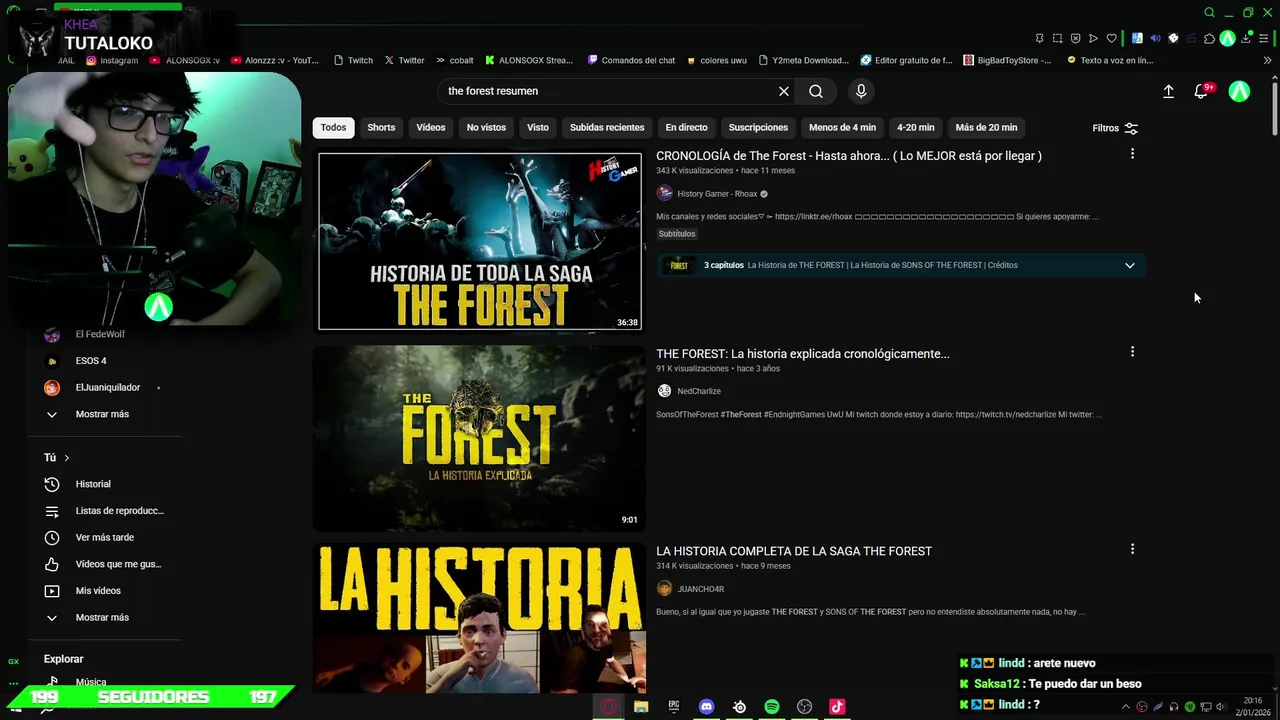Viewport: 1280px width, 720px height.
Task: Open the NedCharlize channel link
Action: (x=699, y=391)
